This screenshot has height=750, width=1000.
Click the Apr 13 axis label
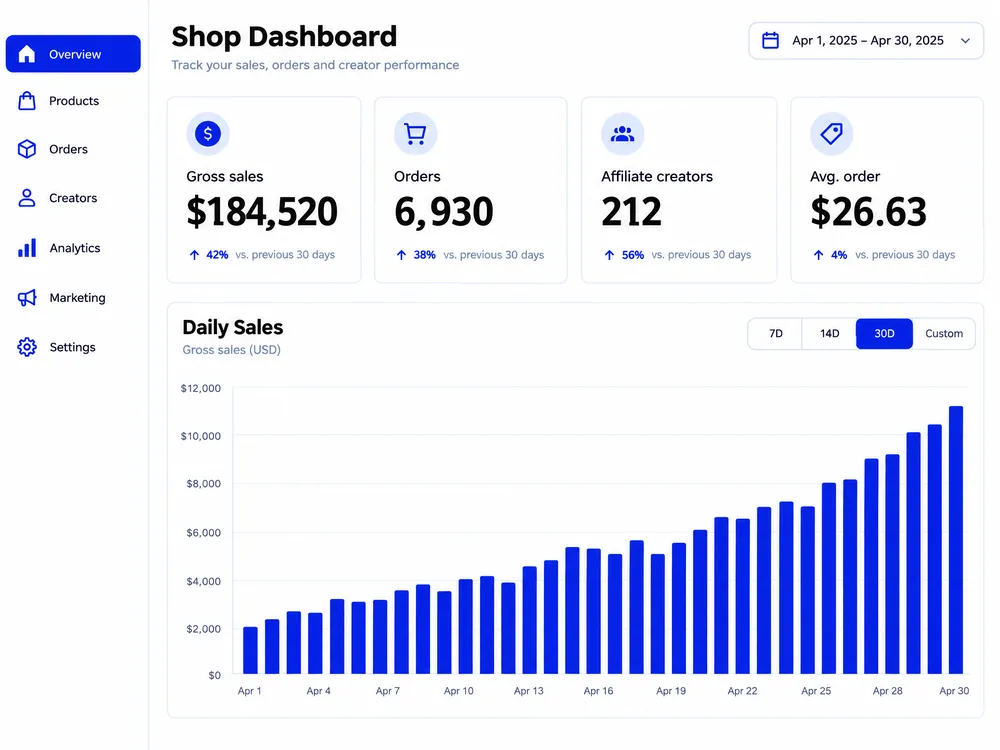pyautogui.click(x=529, y=691)
